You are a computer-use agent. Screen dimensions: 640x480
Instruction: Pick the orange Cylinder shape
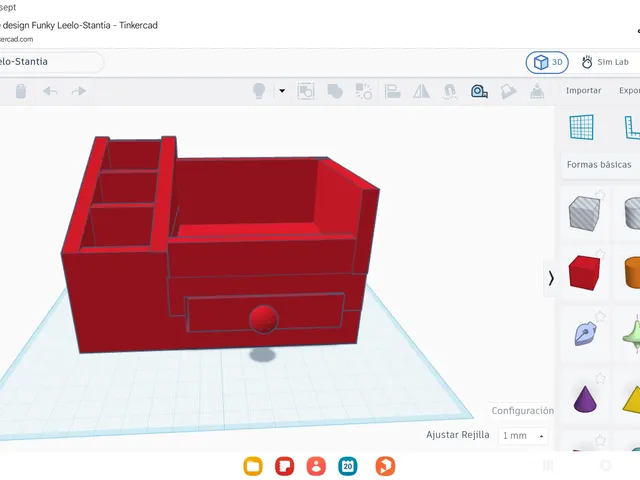[x=632, y=273]
